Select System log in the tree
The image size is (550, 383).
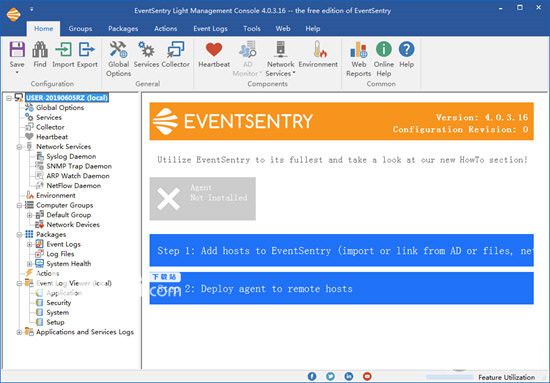[58, 313]
